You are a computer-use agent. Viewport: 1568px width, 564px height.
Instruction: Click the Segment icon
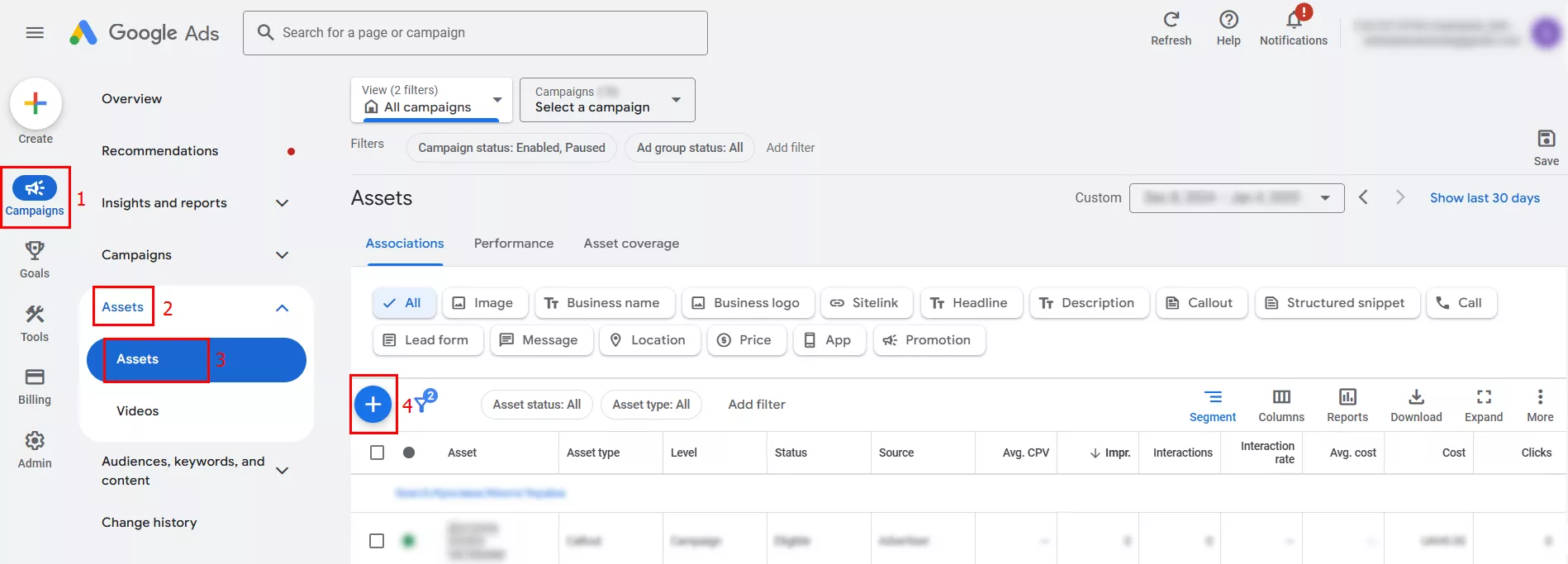click(1212, 397)
